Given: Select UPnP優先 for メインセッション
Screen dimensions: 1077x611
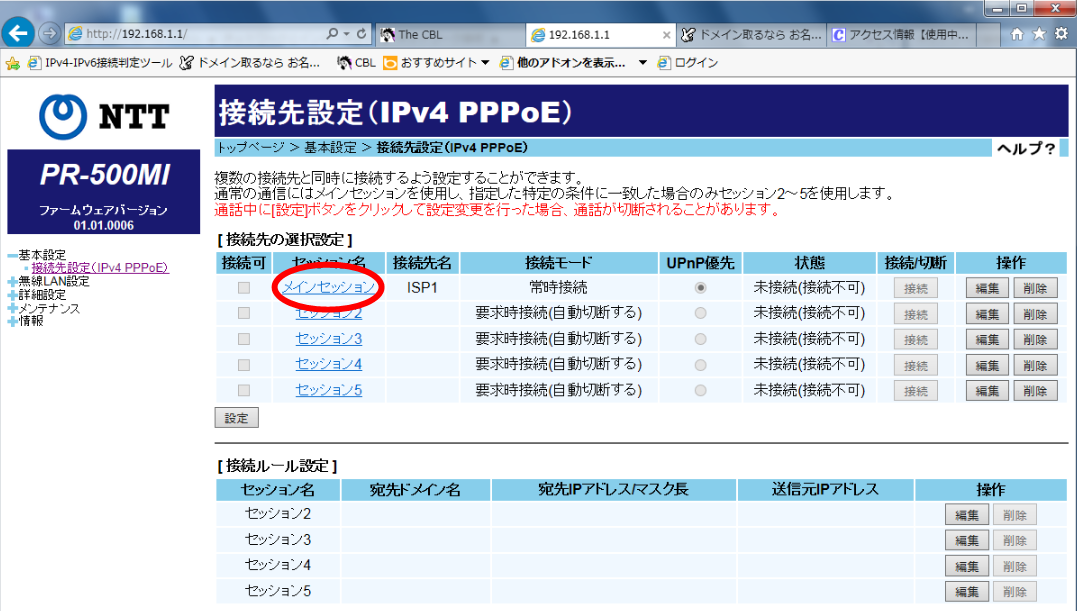Looking at the screenshot, I should [x=701, y=287].
